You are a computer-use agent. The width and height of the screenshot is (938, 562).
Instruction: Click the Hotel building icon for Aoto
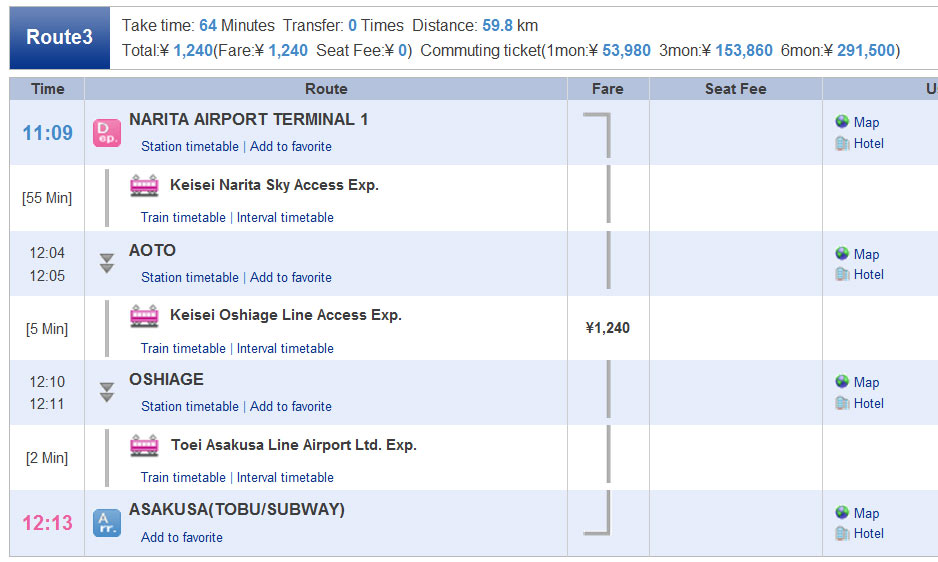coord(842,274)
